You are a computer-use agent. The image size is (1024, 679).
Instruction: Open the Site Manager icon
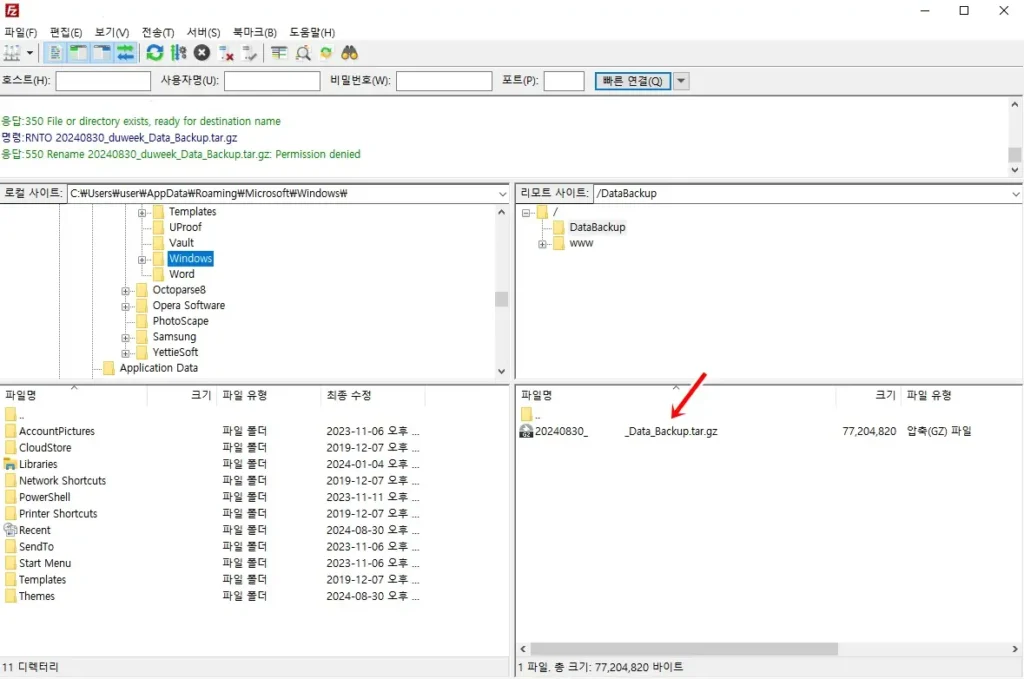(12, 53)
